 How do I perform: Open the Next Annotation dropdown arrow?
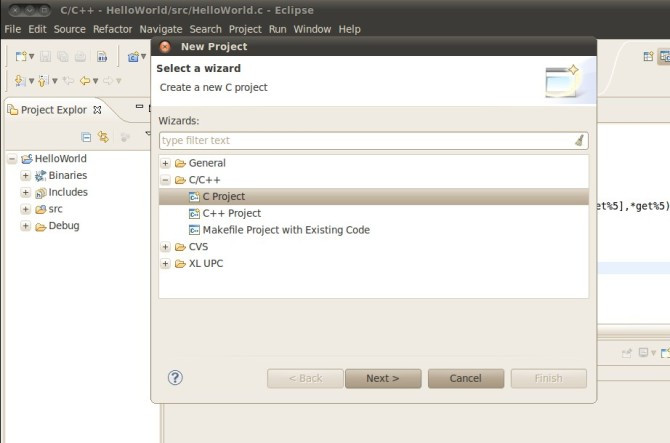pos(31,81)
